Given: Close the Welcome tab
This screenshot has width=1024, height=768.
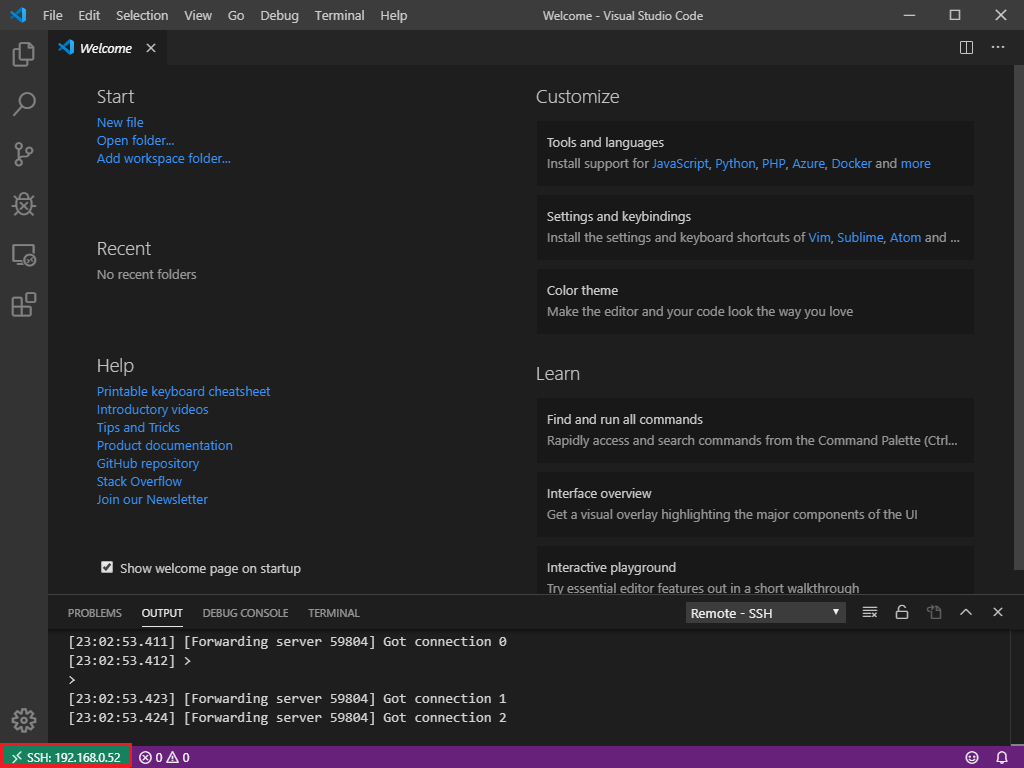Looking at the screenshot, I should 151,48.
